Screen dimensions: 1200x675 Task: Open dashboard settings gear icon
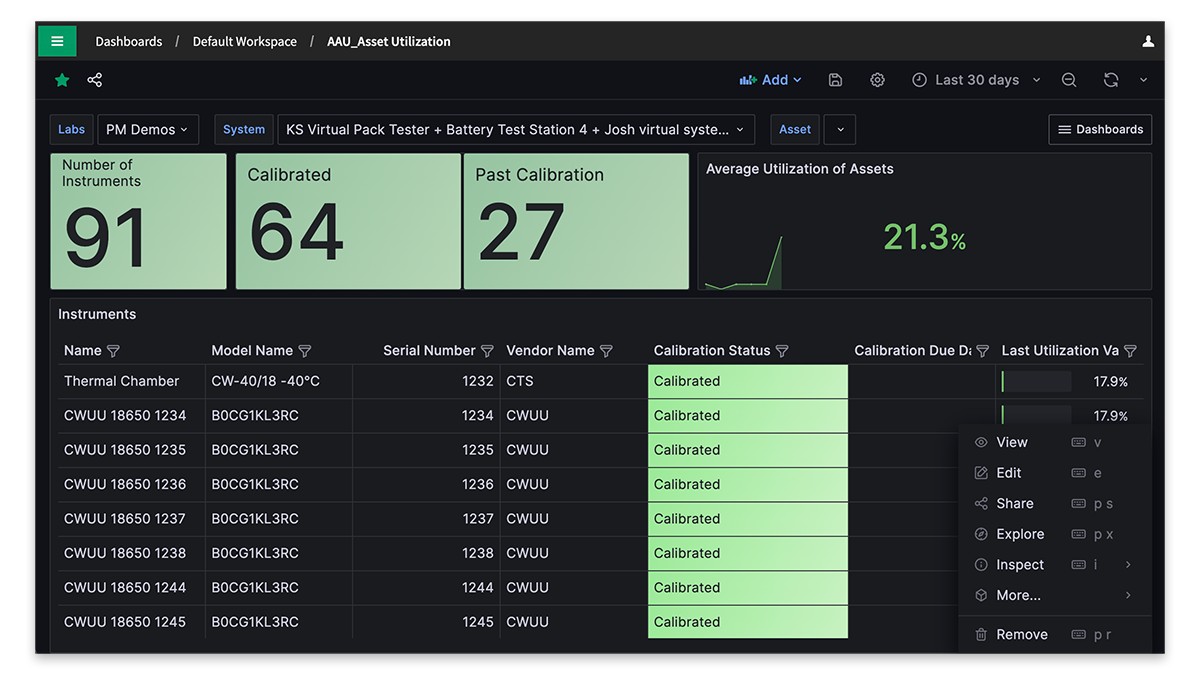click(x=877, y=80)
